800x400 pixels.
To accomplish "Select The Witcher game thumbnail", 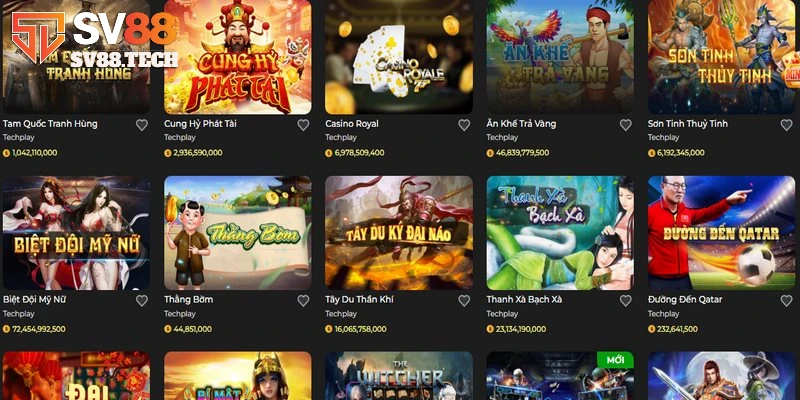I will pyautogui.click(x=399, y=376).
